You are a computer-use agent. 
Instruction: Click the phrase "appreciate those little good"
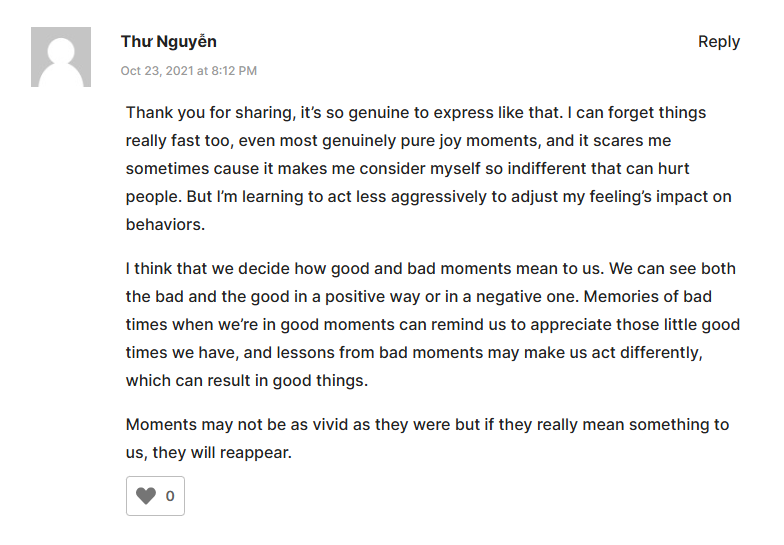point(636,325)
